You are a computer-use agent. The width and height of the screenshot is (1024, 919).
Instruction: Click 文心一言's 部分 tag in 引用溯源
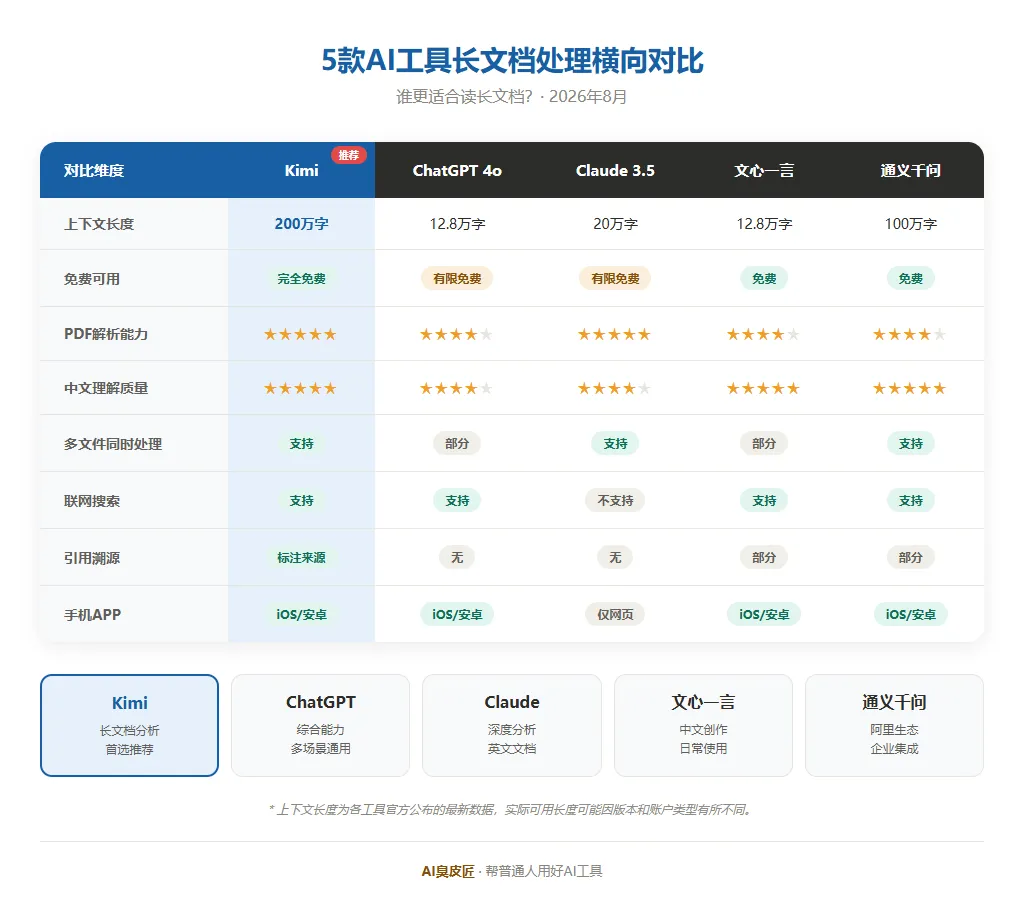[x=764, y=557]
